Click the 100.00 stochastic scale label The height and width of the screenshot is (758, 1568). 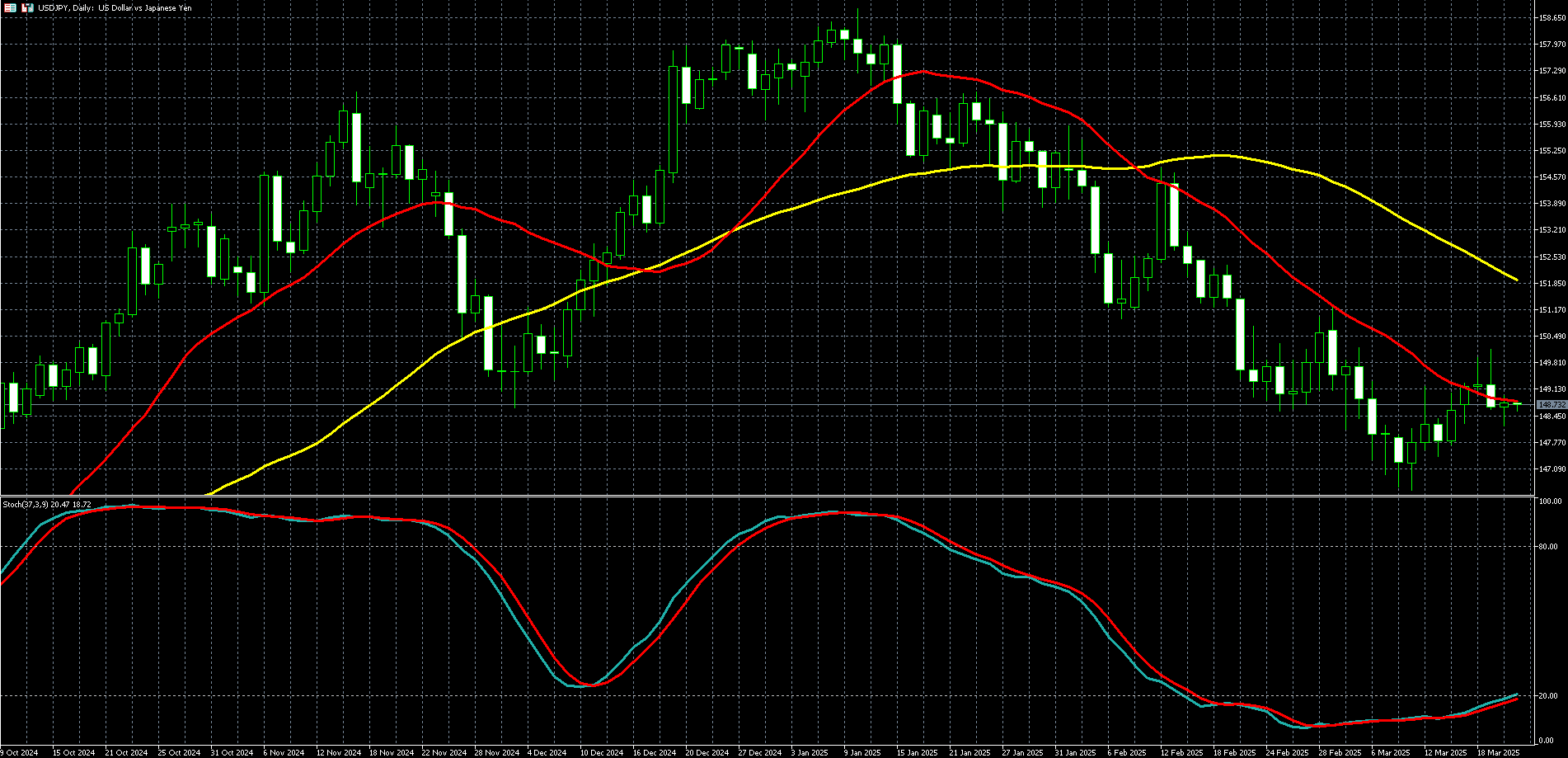1549,501
